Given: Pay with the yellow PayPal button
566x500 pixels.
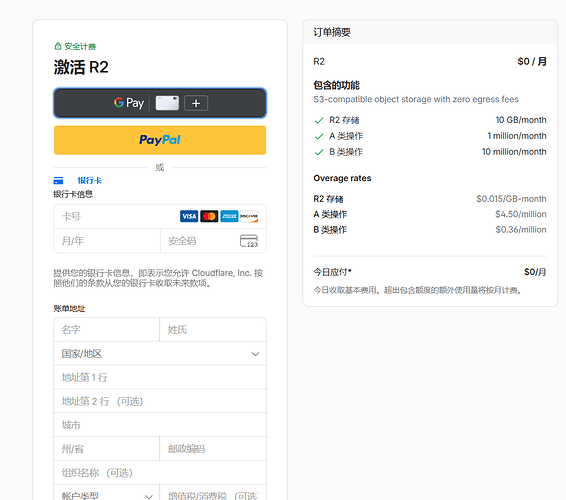Looking at the screenshot, I should pos(160,140).
